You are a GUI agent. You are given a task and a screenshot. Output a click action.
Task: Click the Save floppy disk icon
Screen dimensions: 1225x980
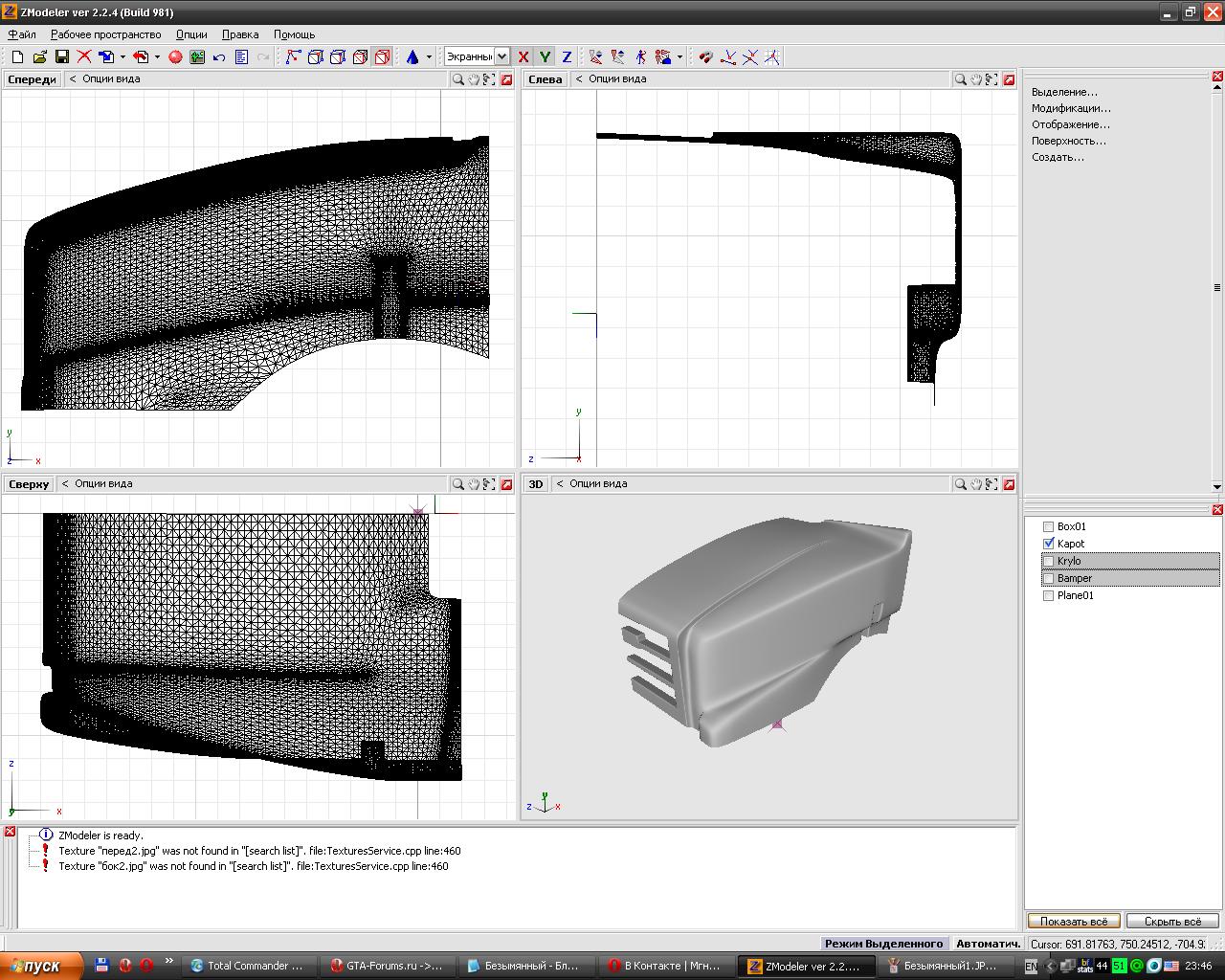61,57
